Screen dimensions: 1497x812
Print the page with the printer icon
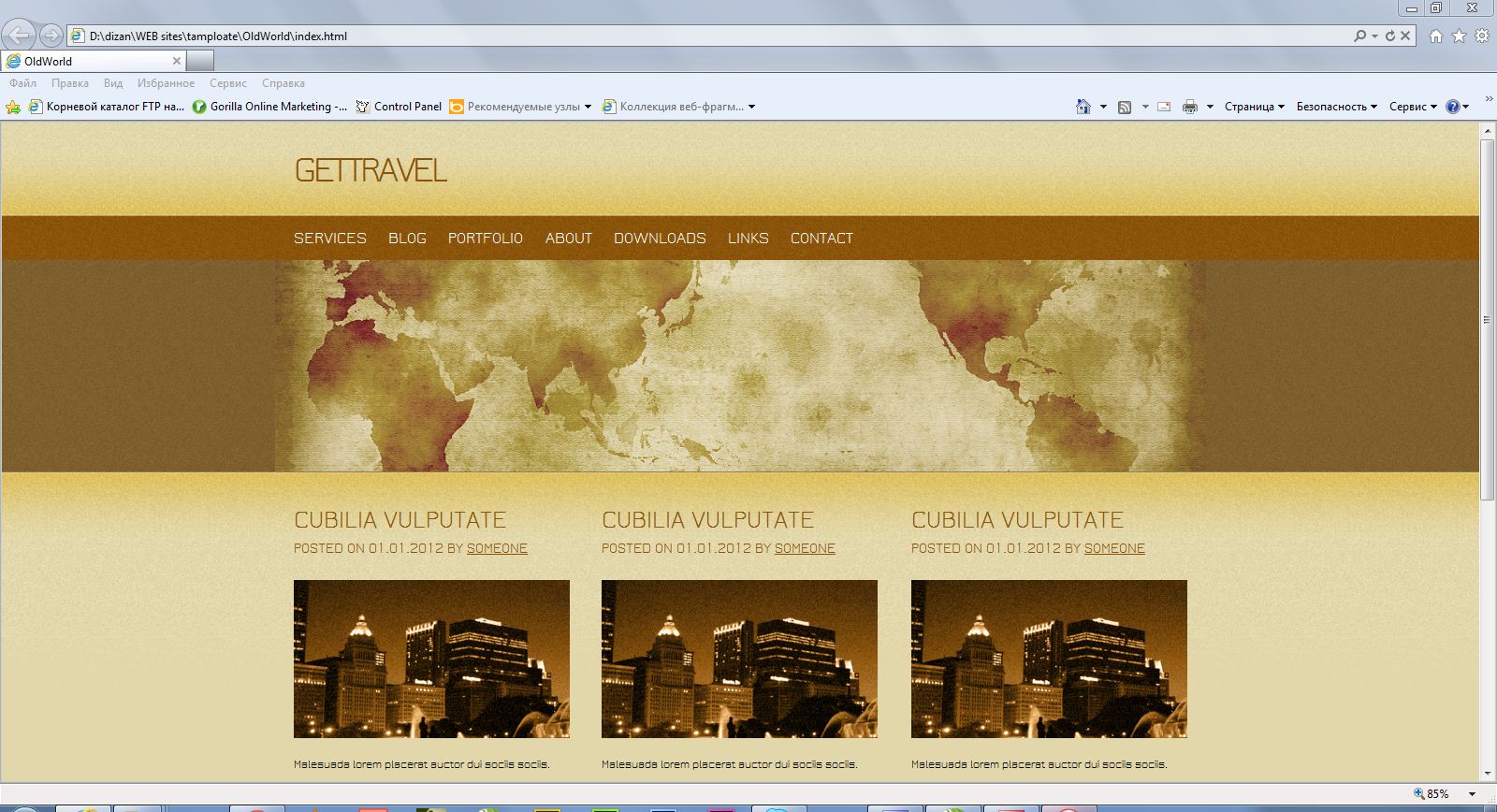click(1190, 107)
